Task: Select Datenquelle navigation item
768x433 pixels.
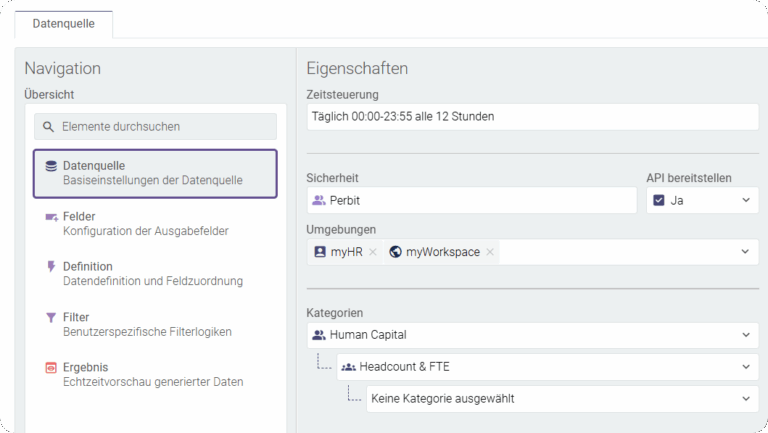Action: [155, 174]
